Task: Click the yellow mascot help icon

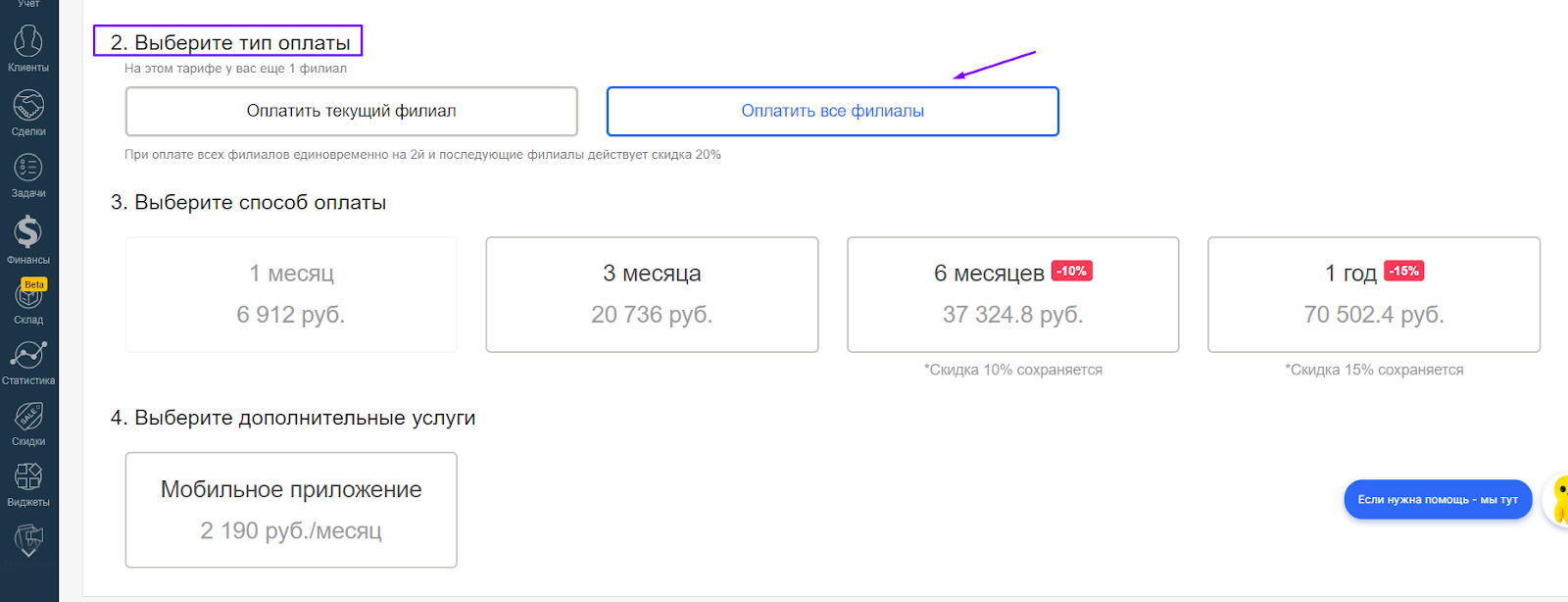Action: pyautogui.click(x=1557, y=500)
